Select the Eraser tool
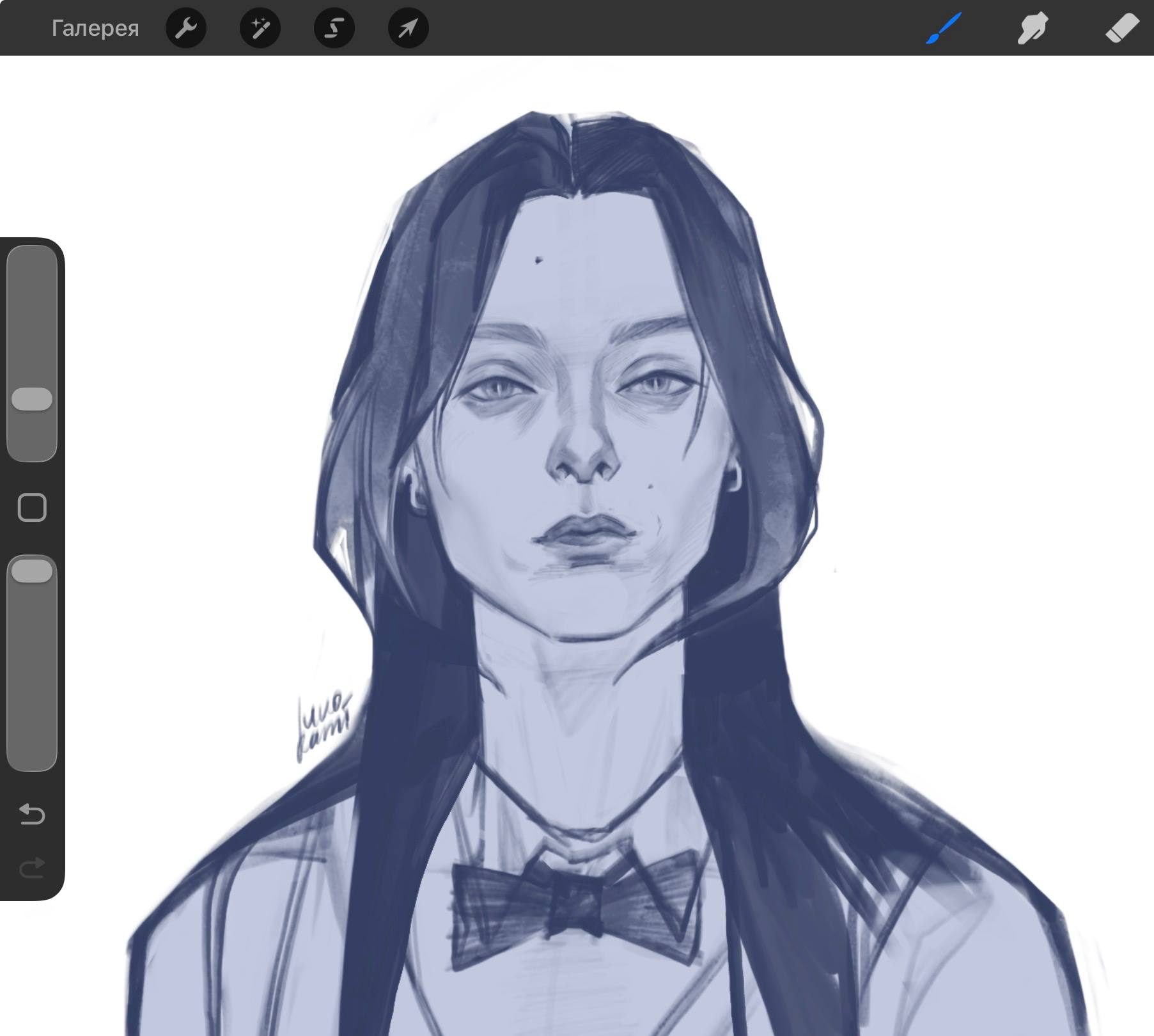The height and width of the screenshot is (1036, 1154). pos(1122,28)
